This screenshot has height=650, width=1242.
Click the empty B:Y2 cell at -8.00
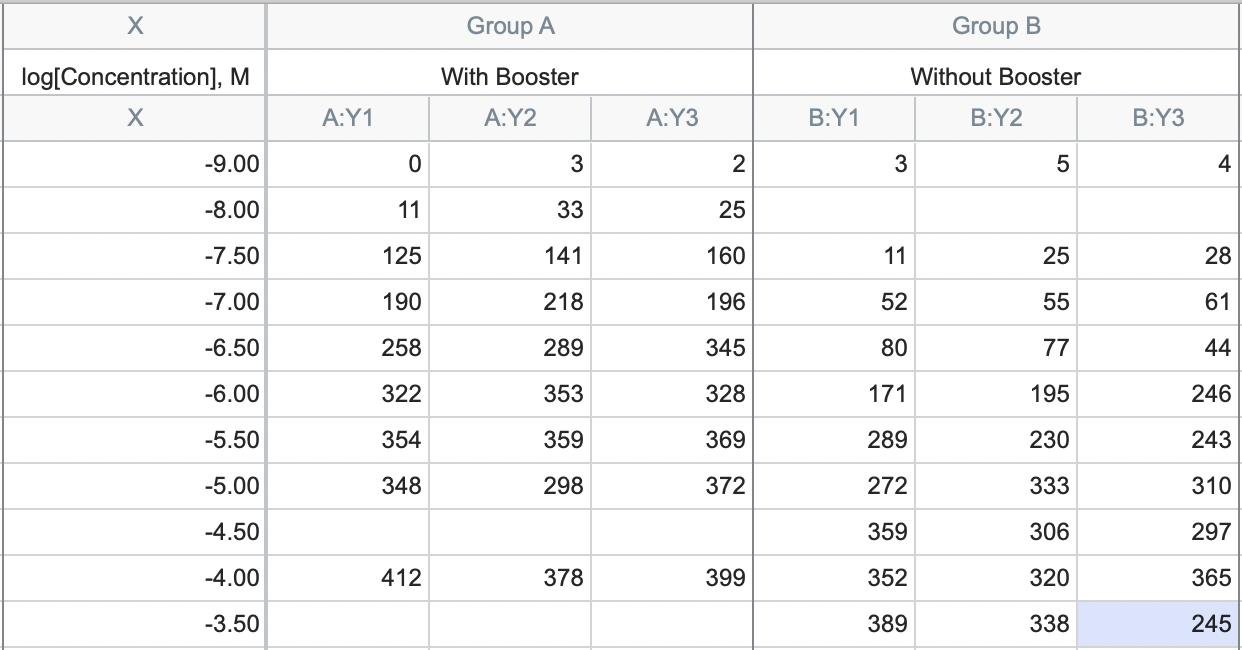point(996,210)
